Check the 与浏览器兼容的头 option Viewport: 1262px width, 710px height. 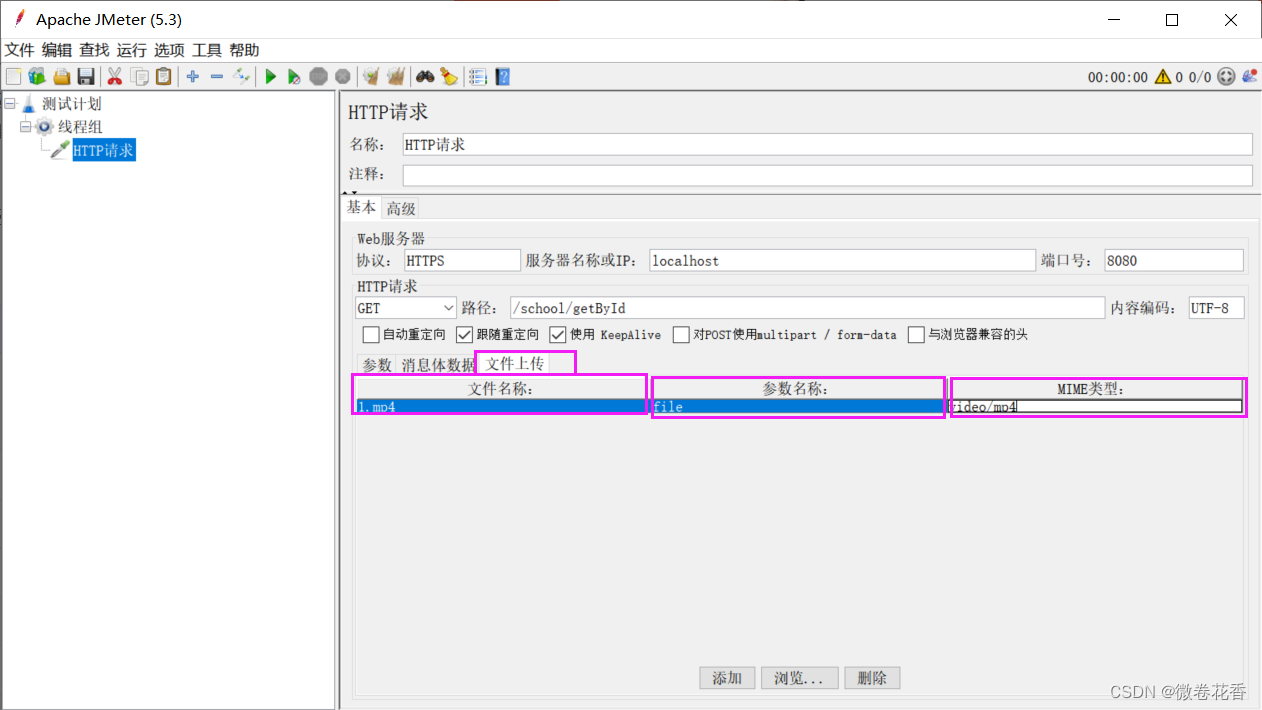coord(916,335)
